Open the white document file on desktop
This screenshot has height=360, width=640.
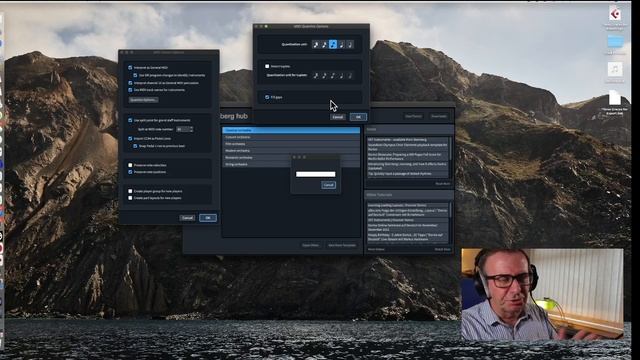(x=615, y=98)
